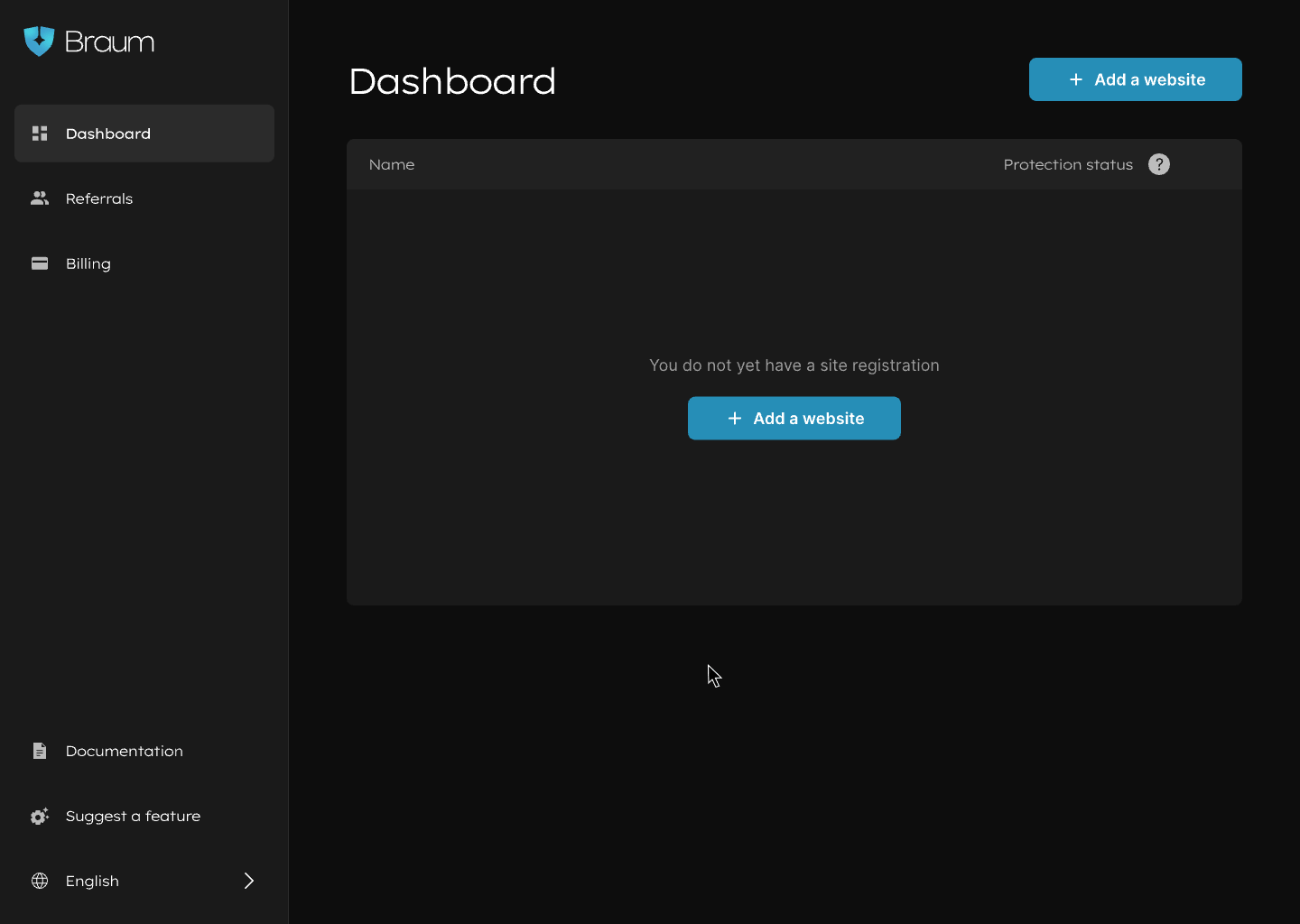The width and height of the screenshot is (1300, 924).
Task: Click the Dashboard grid icon in sidebar
Action: (x=40, y=134)
